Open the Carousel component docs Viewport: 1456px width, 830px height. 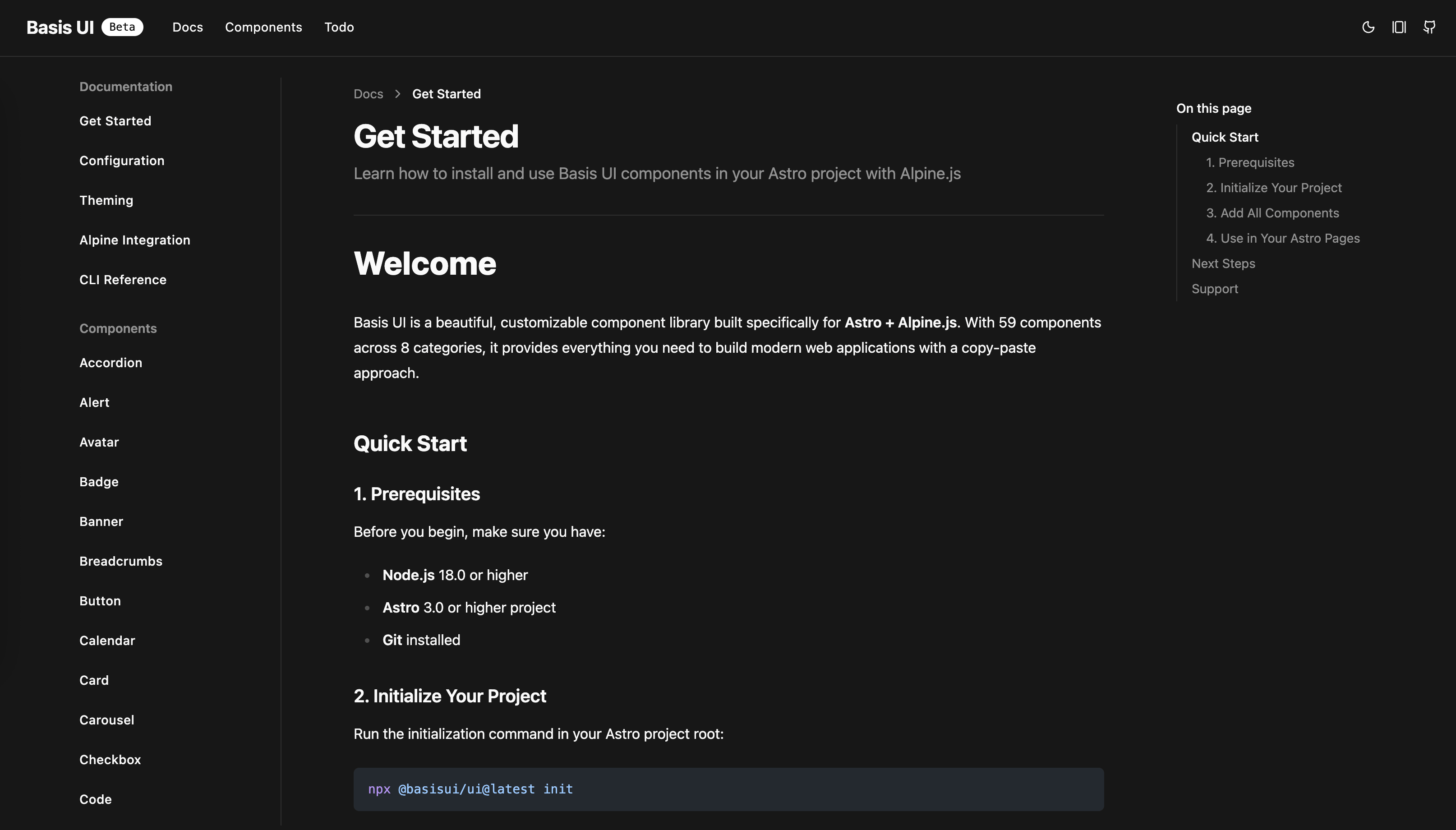[106, 719]
